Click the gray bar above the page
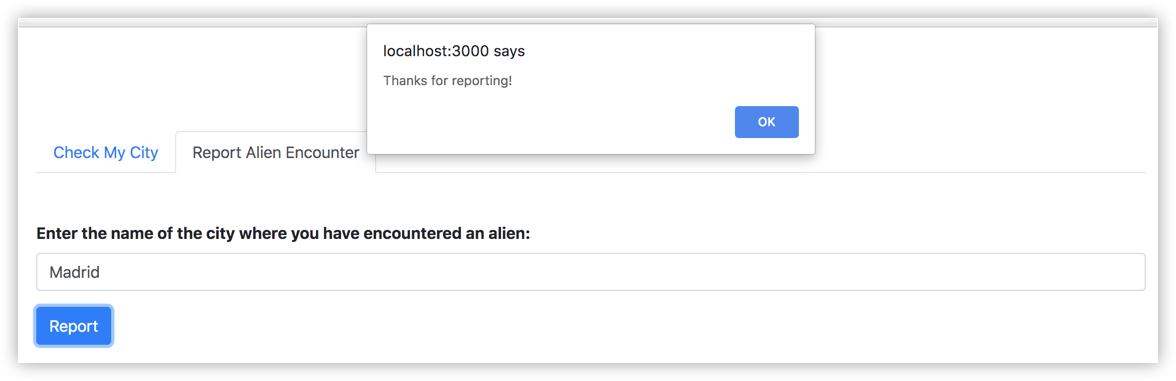 pos(194,24)
